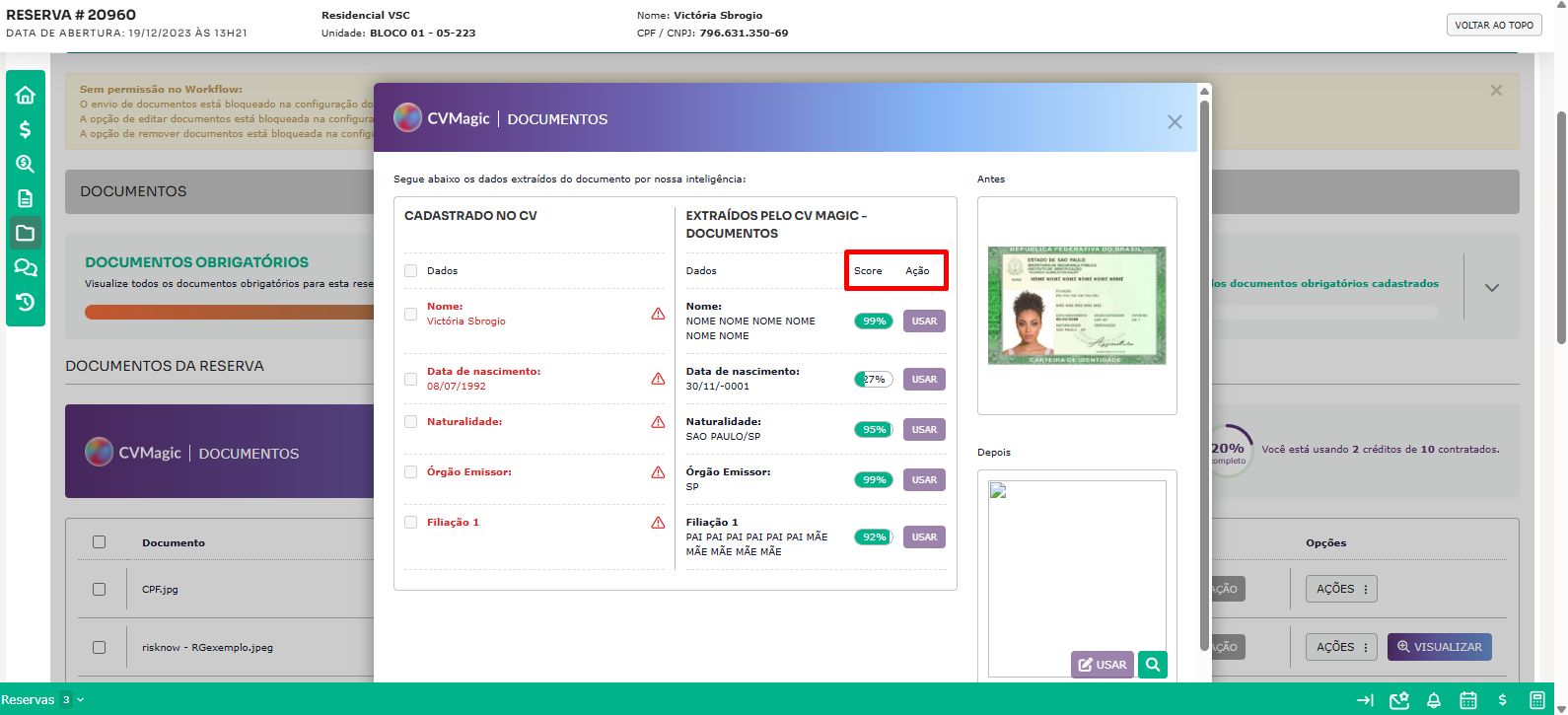Check the Naturalidade checkbox
Image resolution: width=1568 pixels, height=715 pixels.
coord(410,421)
